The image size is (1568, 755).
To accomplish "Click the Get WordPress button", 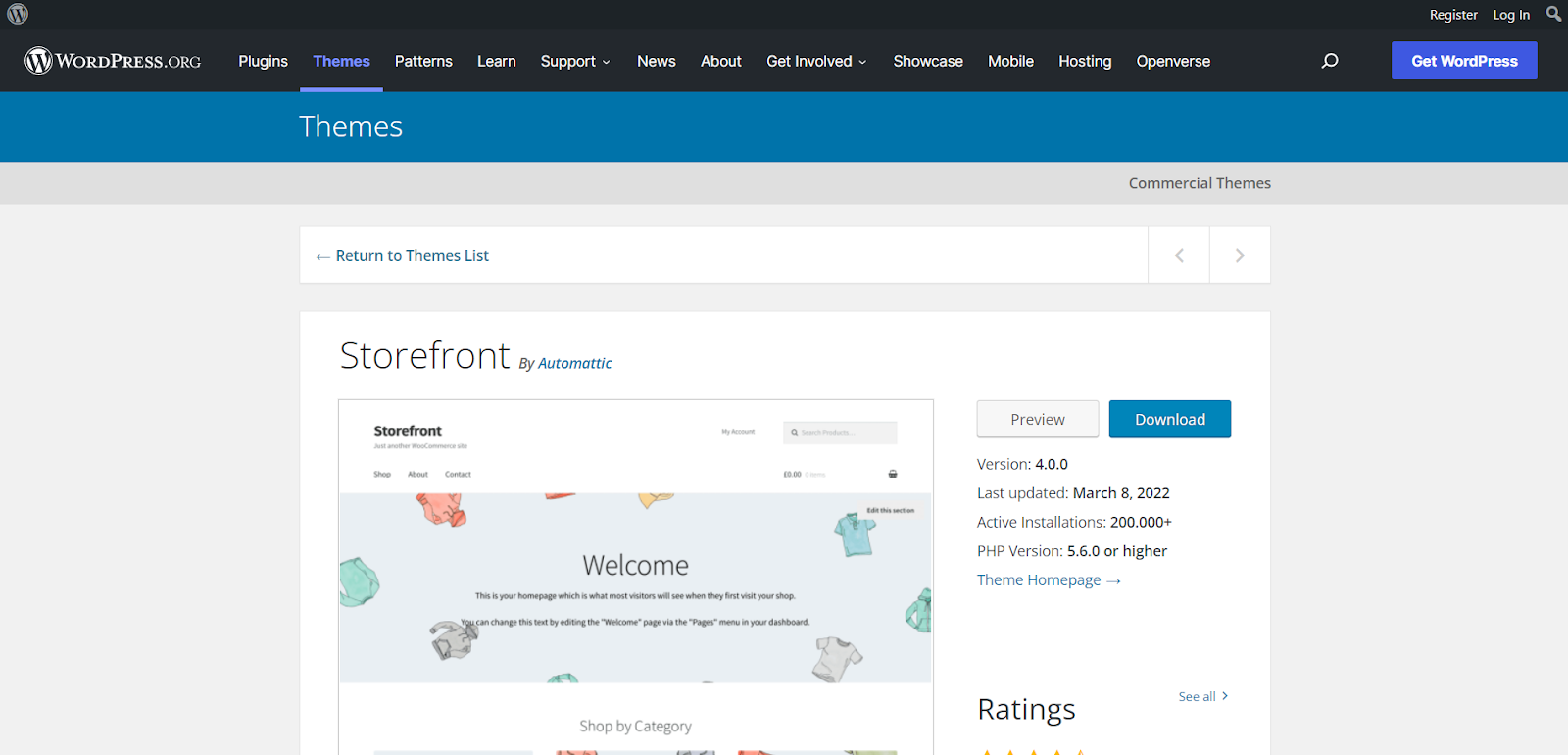I will 1464,61.
